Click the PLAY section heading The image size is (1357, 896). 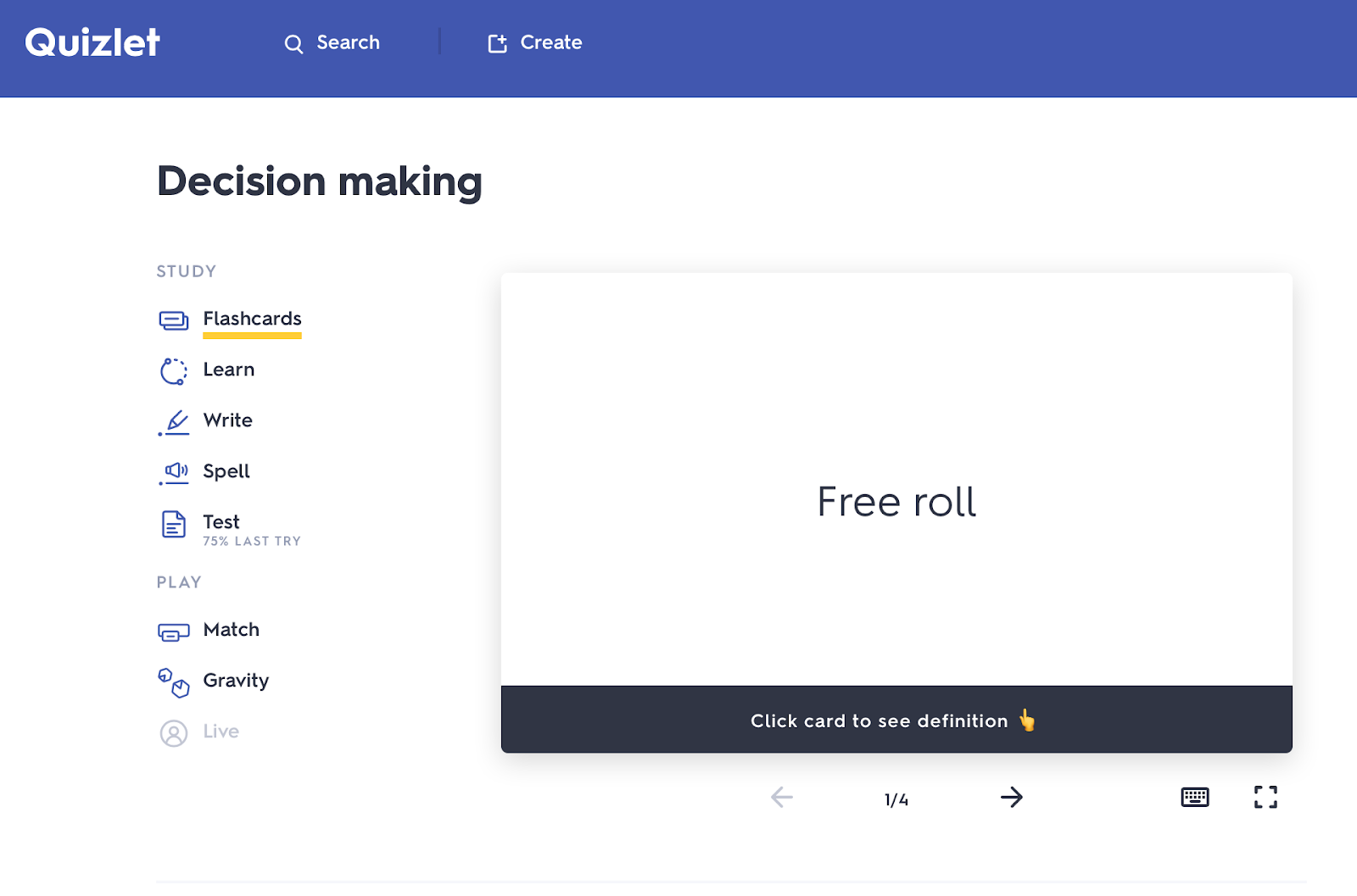tap(179, 582)
